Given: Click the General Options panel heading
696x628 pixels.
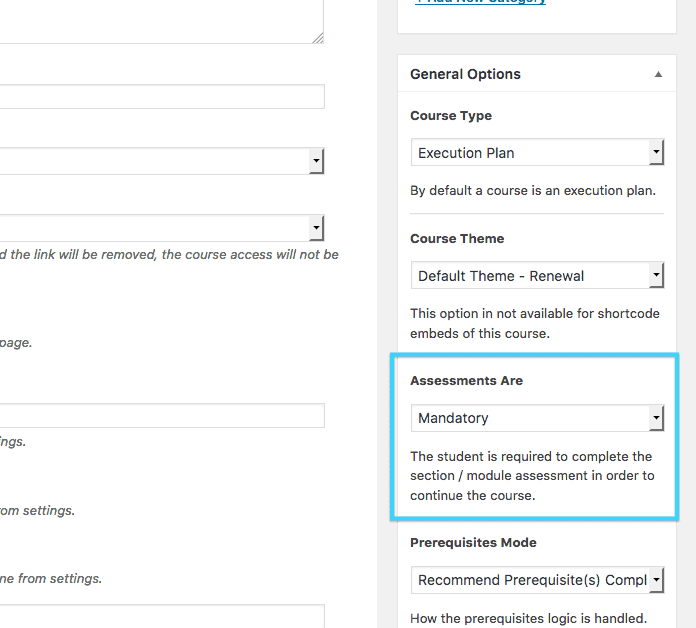Looking at the screenshot, I should pyautogui.click(x=465, y=74).
